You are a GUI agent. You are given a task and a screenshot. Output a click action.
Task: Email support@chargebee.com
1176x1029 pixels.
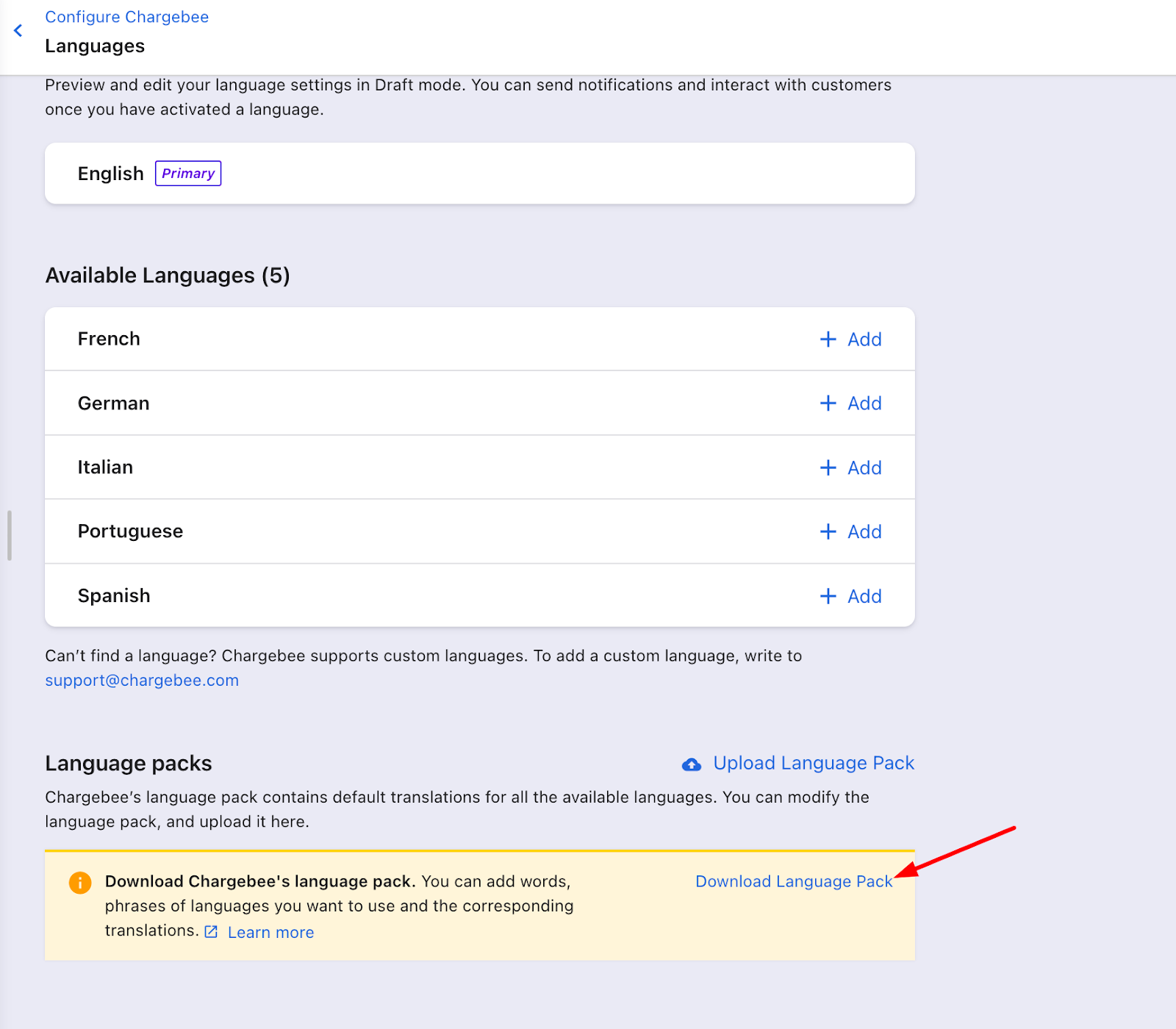coord(142,680)
